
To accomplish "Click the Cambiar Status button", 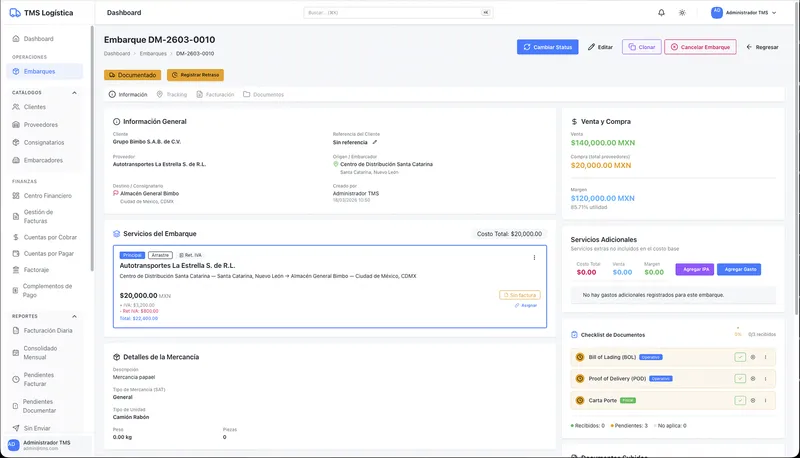I will click(x=547, y=47).
